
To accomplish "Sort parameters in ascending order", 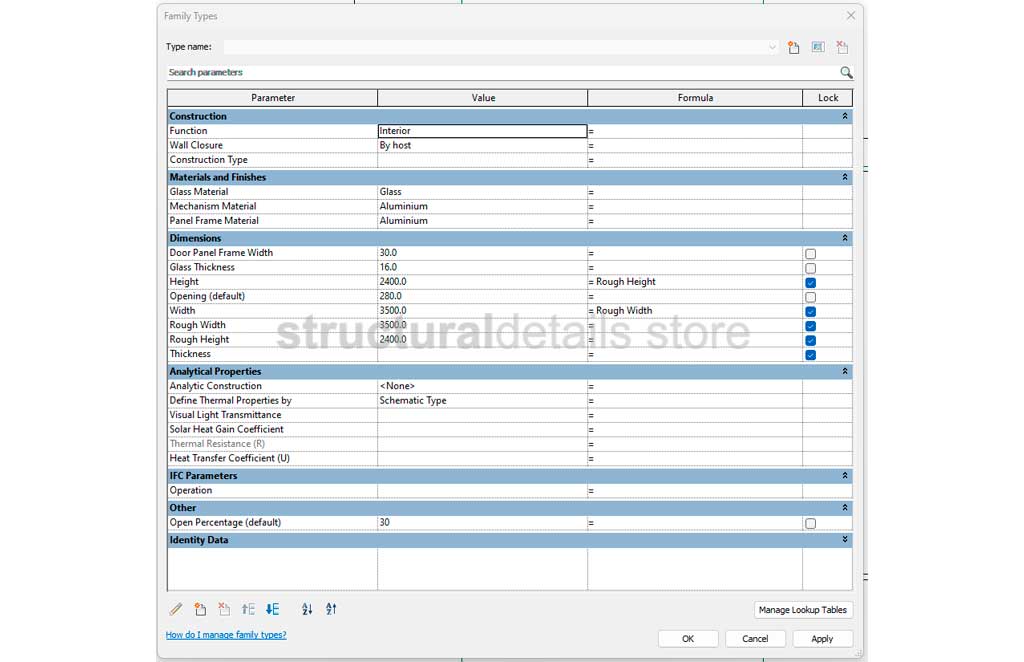I will (x=307, y=609).
